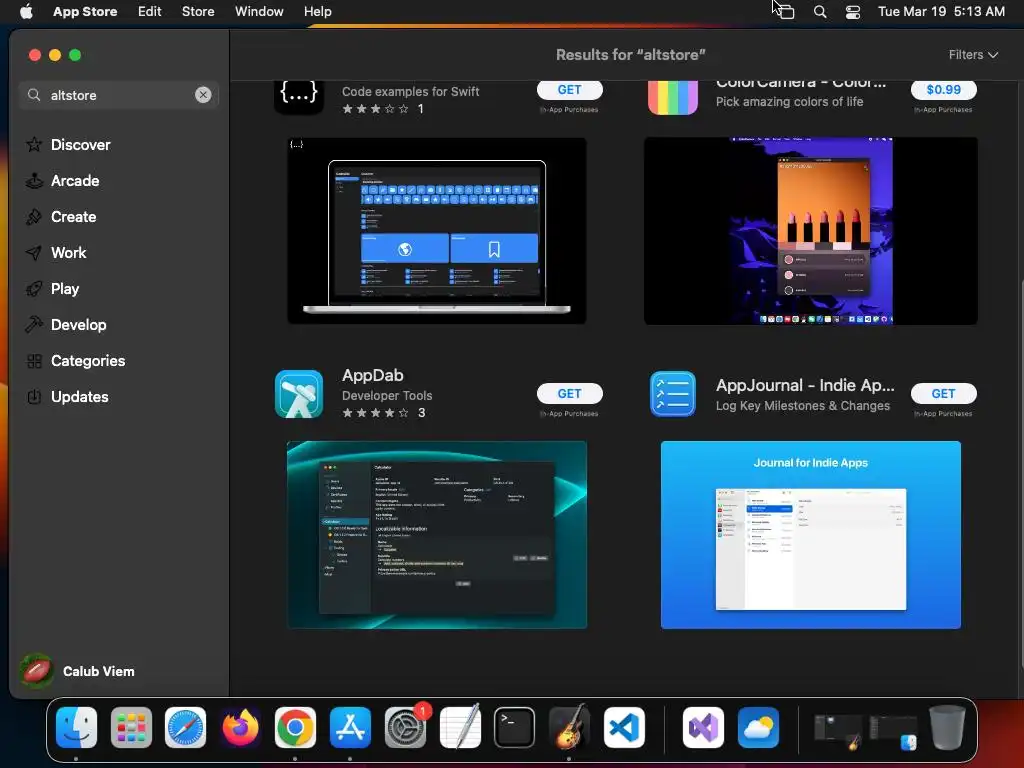Click the search magnifier in sidebar
Viewport: 1024px width, 768px height.
point(34,95)
